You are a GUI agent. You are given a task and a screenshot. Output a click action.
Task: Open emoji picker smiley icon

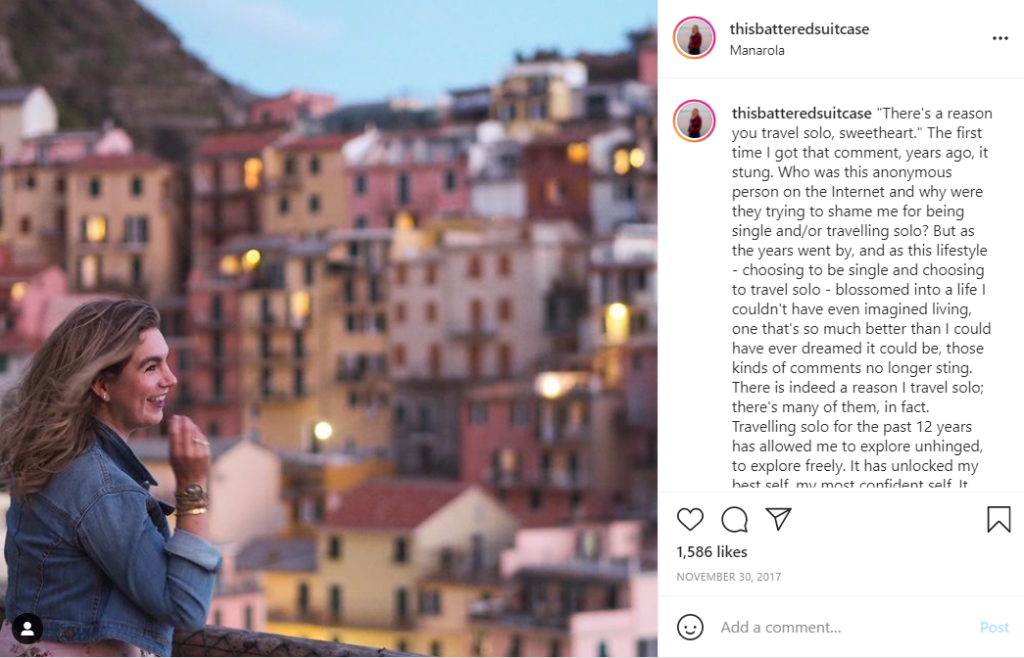(690, 627)
